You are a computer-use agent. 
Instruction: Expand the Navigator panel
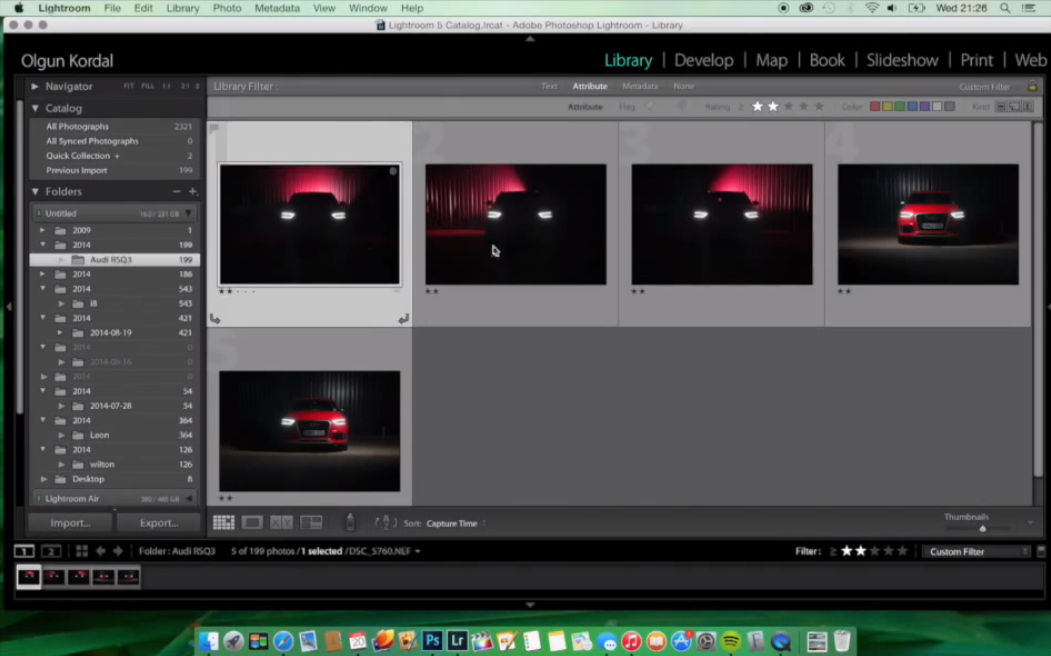36,87
